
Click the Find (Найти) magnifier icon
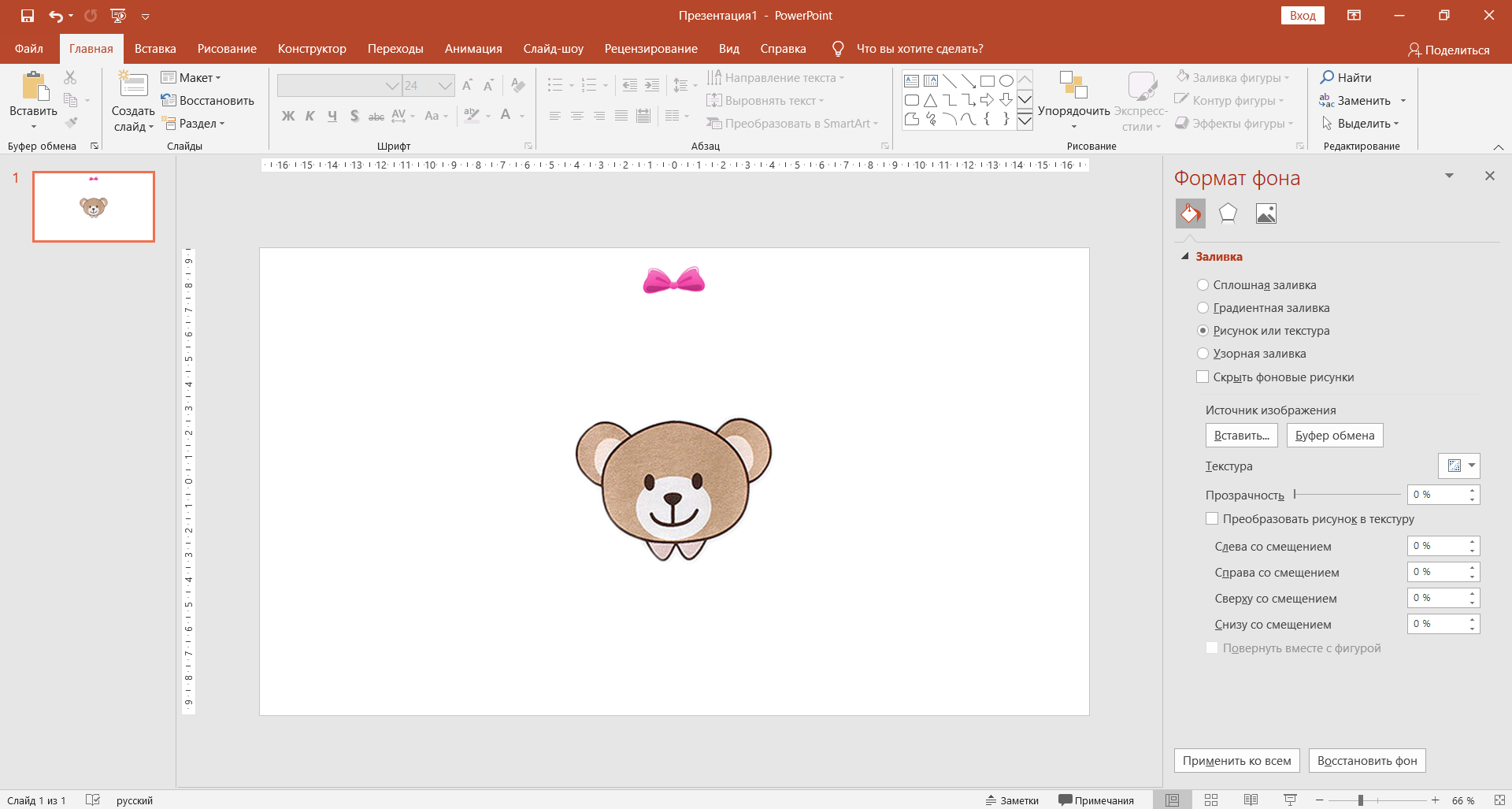1328,77
